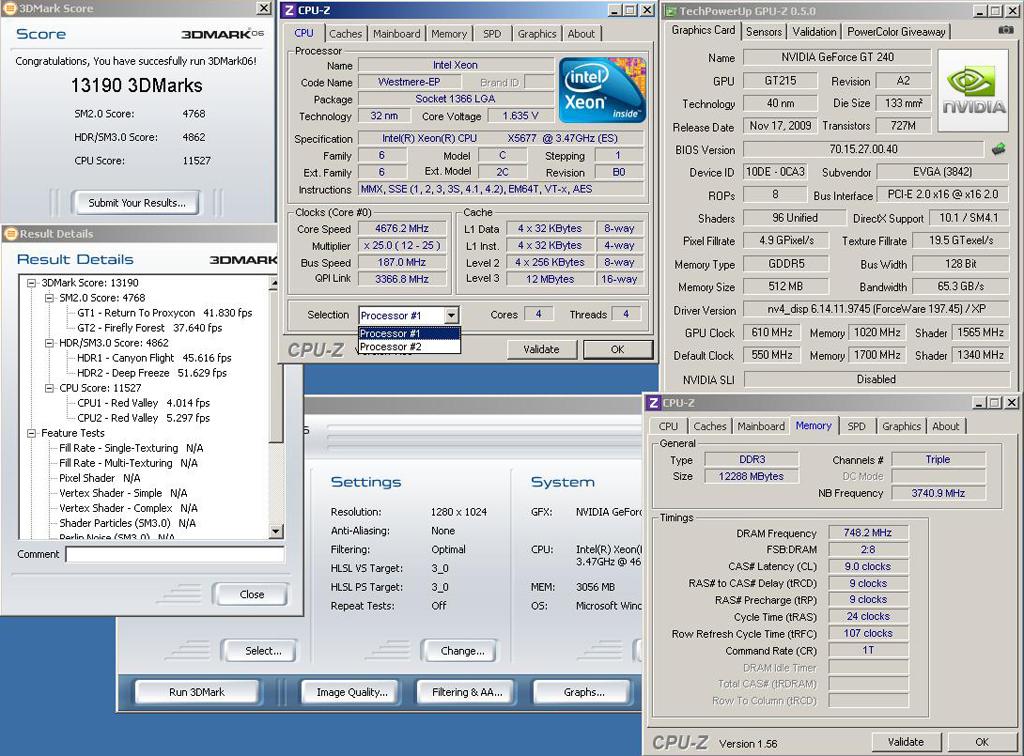Switch to the Sensors tab in GPU-Z
Image resolution: width=1024 pixels, height=756 pixels.
click(x=763, y=31)
